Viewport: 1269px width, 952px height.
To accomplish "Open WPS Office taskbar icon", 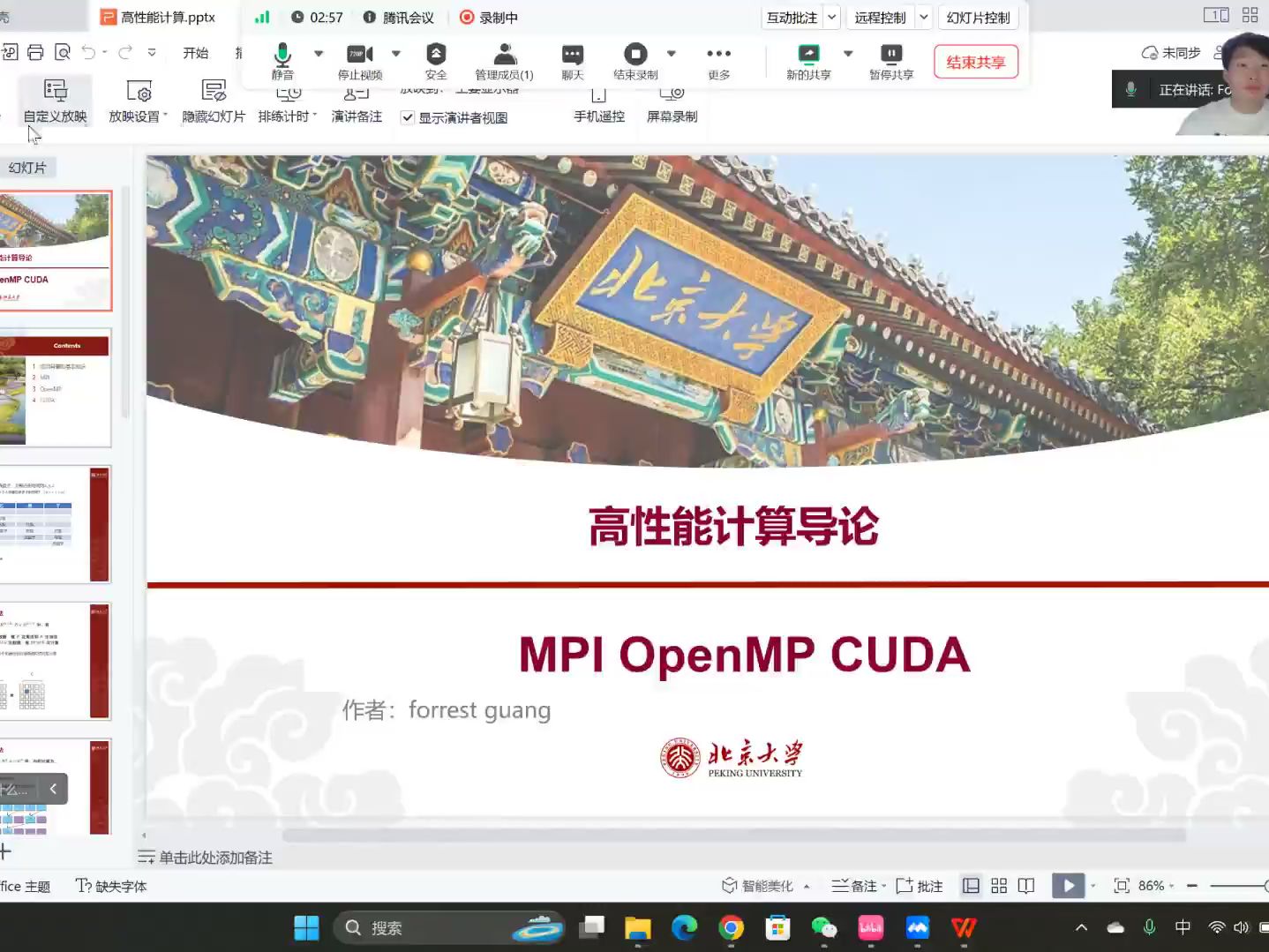I will point(964,928).
